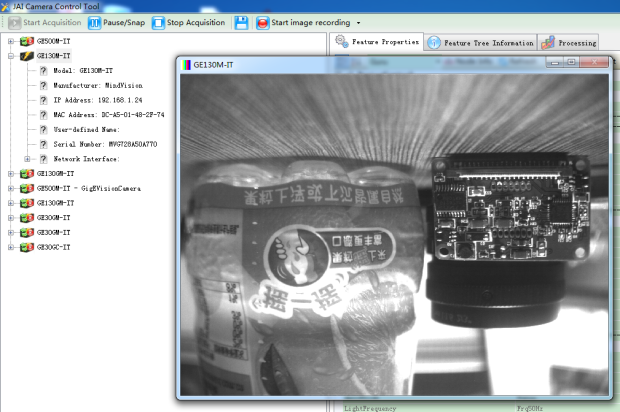Expand the plain GE500M-IT node above GE130M-IT

click(x=11, y=41)
